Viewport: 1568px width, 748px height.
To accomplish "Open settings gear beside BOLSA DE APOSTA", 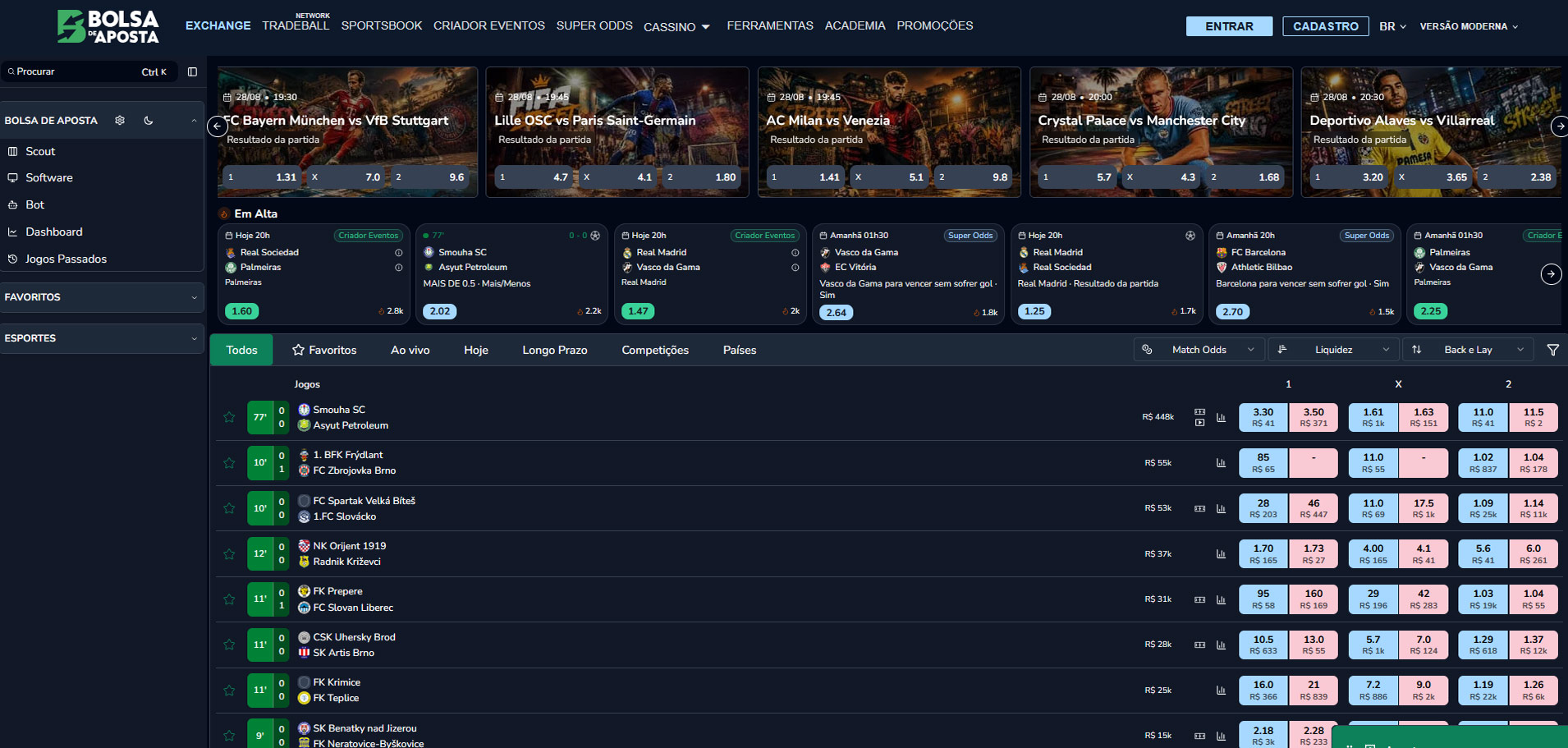I will point(120,120).
